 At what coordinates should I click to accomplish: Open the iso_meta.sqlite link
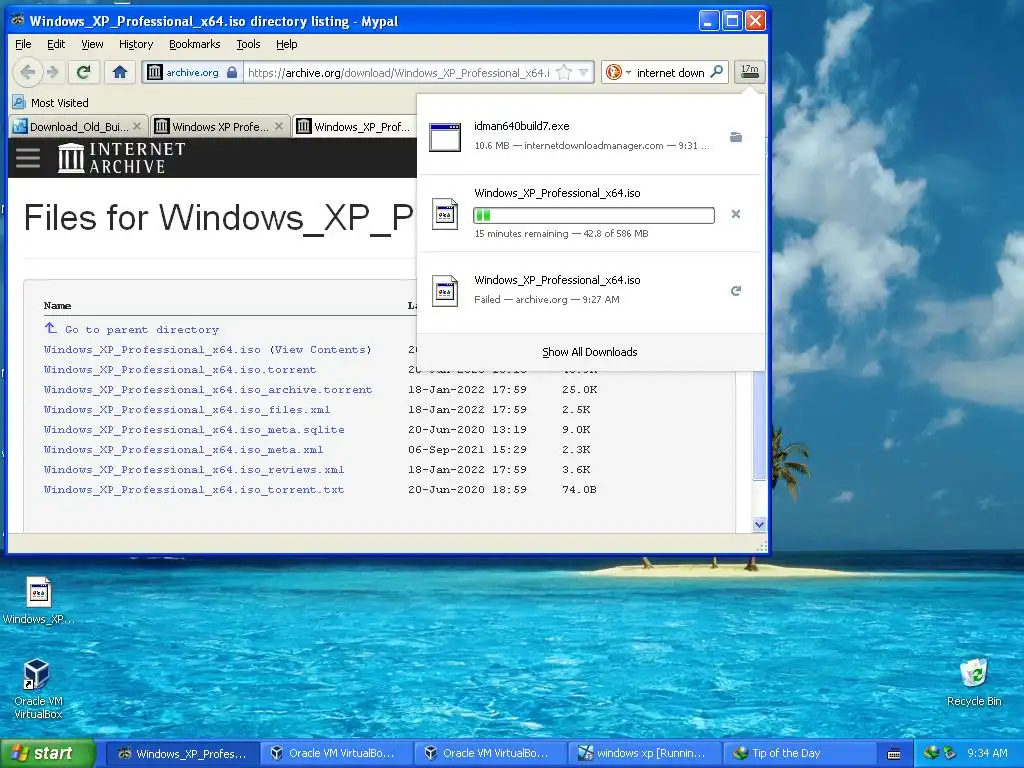point(194,430)
